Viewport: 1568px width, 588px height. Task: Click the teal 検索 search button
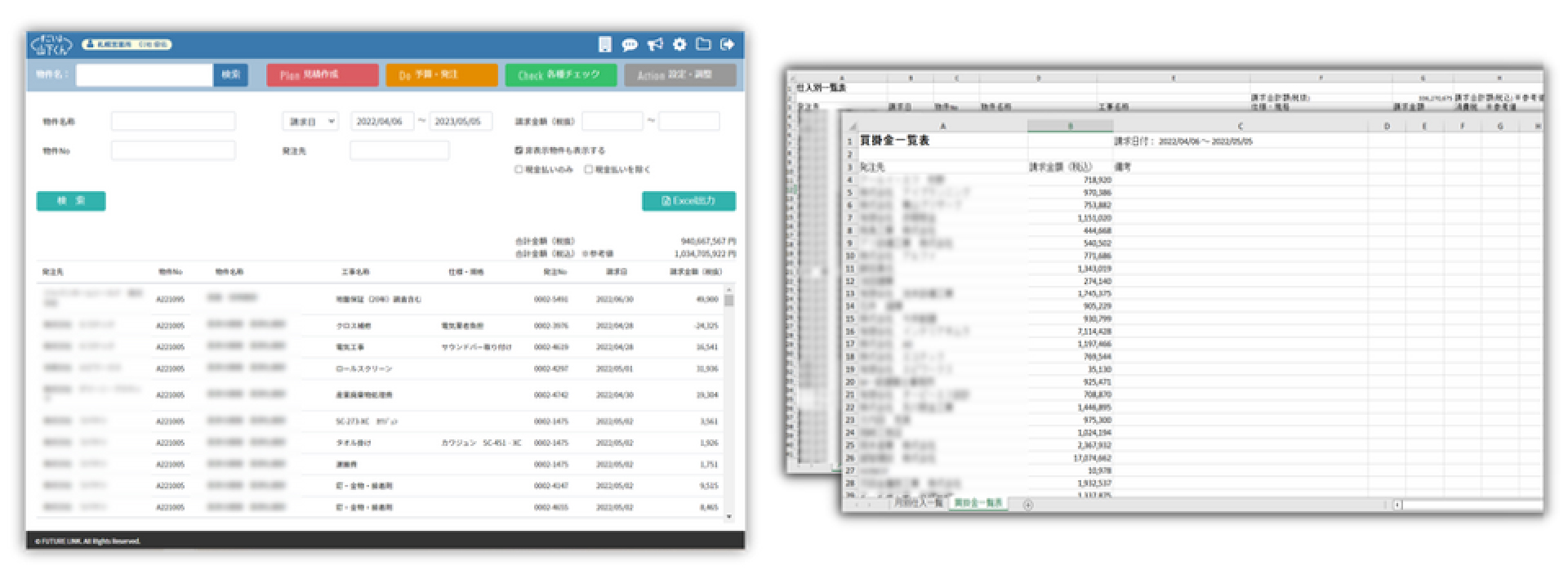(71, 201)
